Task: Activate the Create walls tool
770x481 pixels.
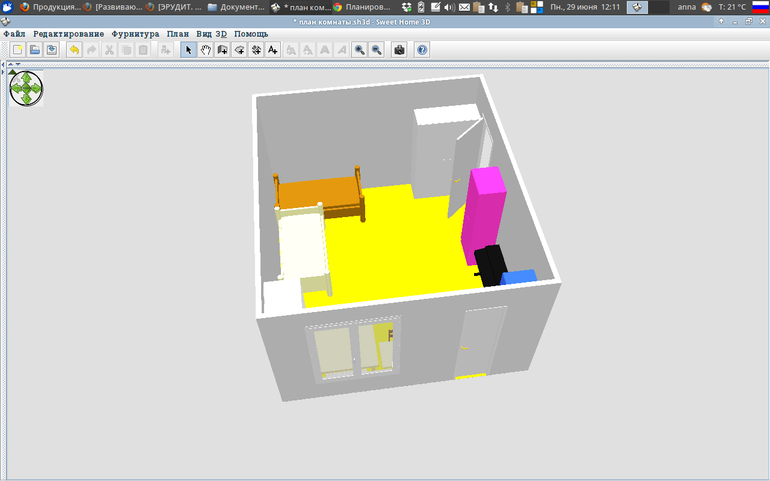Action: (x=222, y=50)
